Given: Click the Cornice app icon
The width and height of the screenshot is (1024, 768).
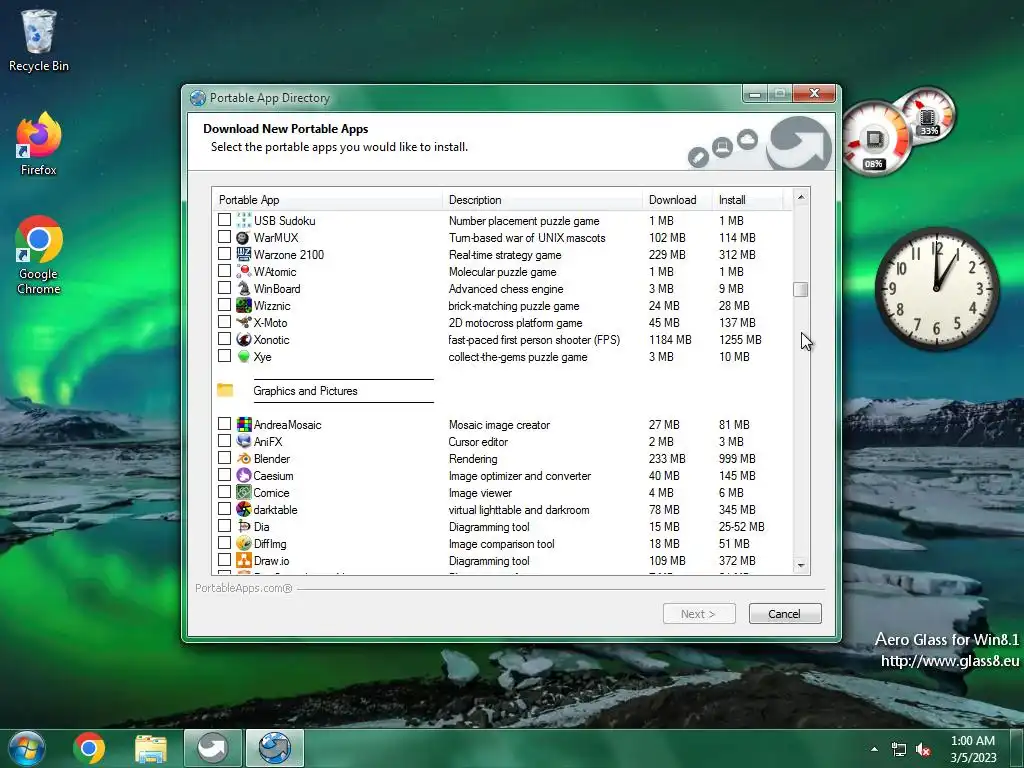Looking at the screenshot, I should 244,492.
